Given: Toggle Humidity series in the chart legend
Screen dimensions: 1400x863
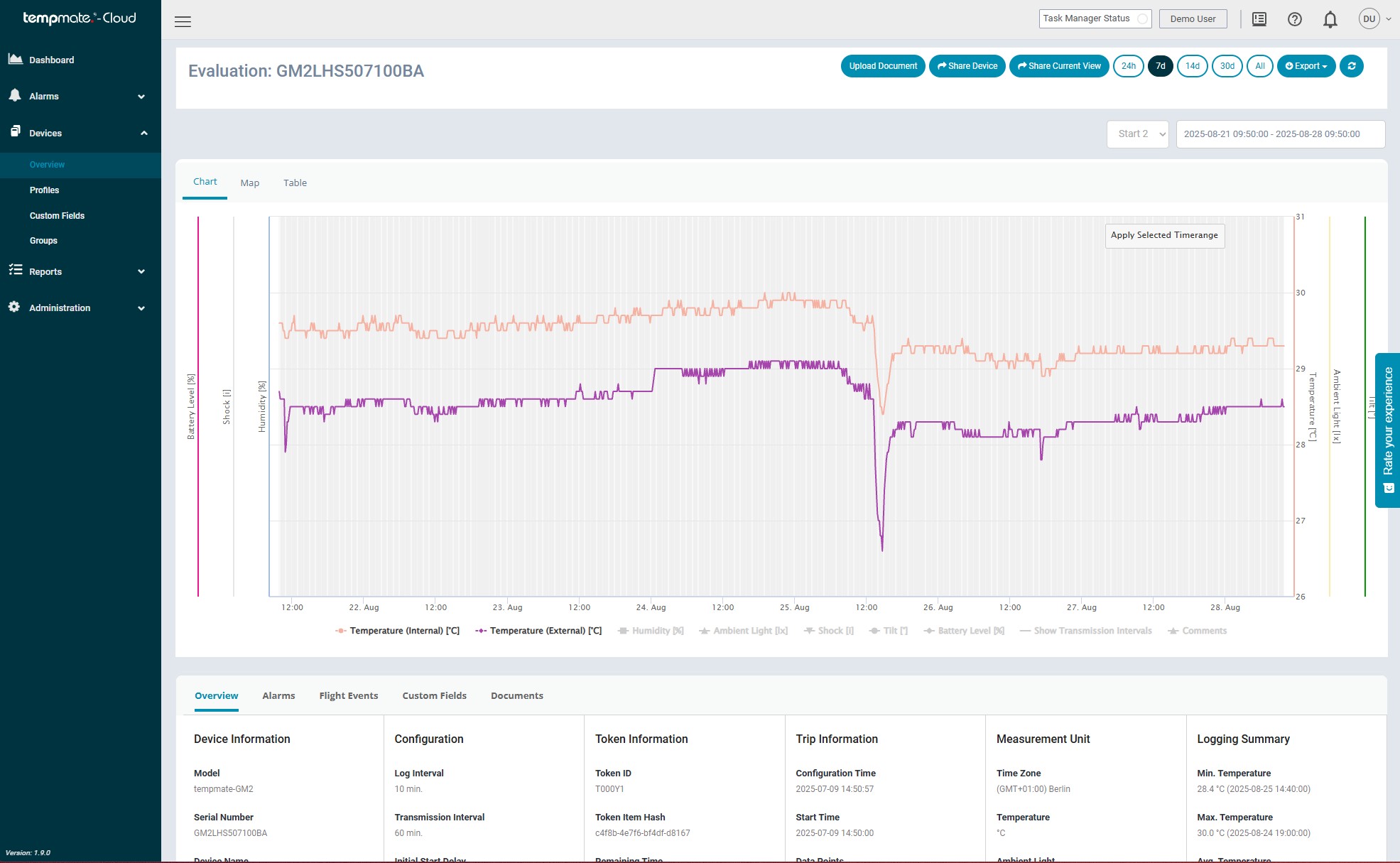Looking at the screenshot, I should tap(651, 631).
